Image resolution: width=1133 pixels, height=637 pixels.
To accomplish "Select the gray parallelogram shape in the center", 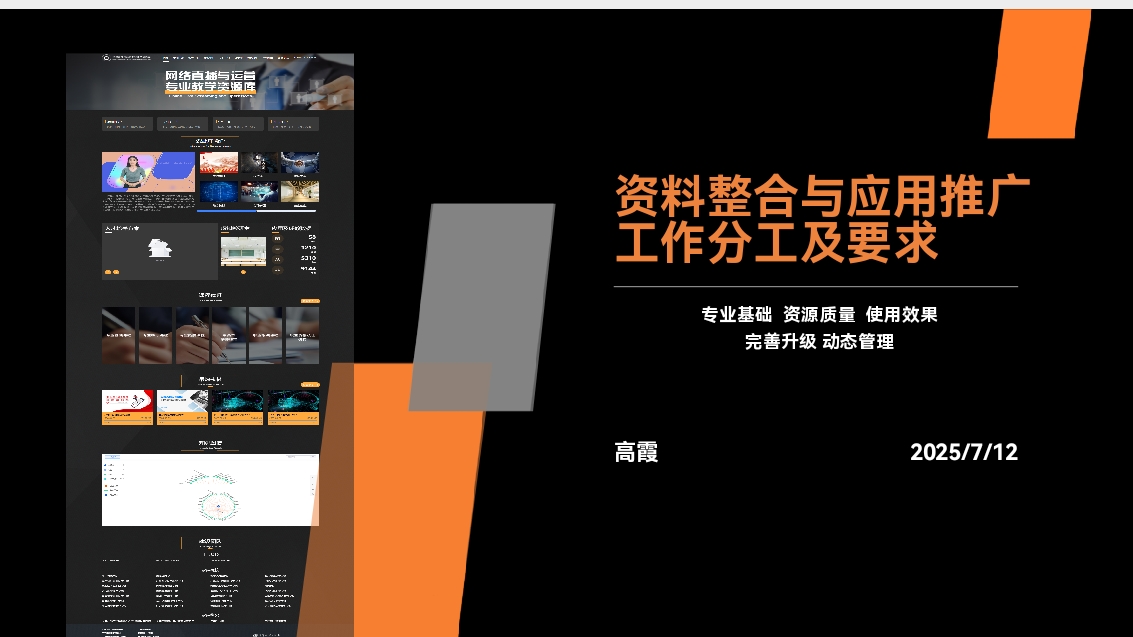I will pyautogui.click(x=482, y=307).
